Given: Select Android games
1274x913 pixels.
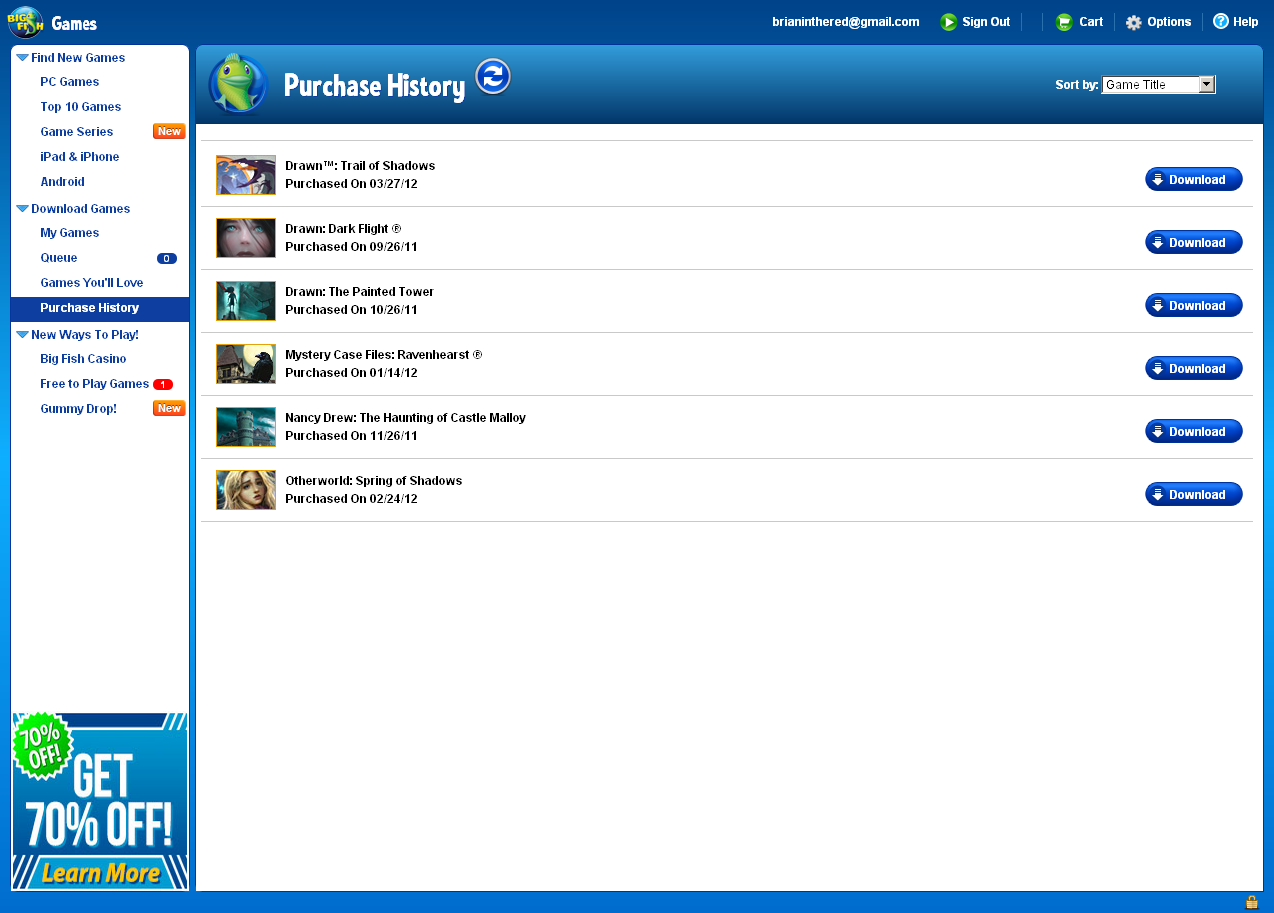Looking at the screenshot, I should pos(63,182).
